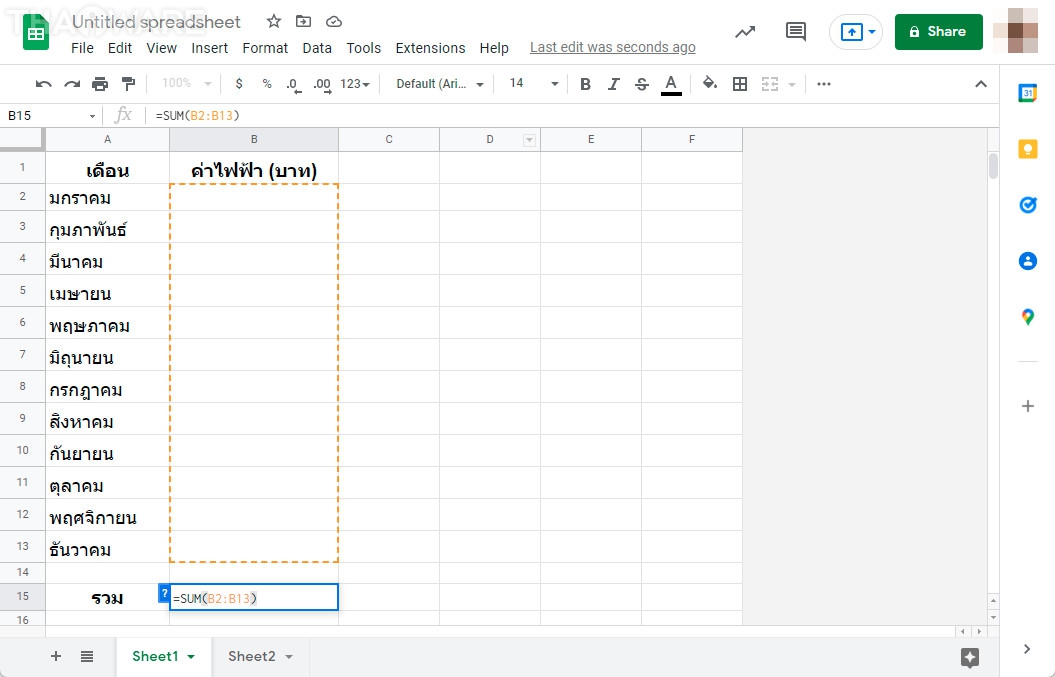Image resolution: width=1055 pixels, height=677 pixels.
Task: Open the borders tool
Action: (x=739, y=84)
